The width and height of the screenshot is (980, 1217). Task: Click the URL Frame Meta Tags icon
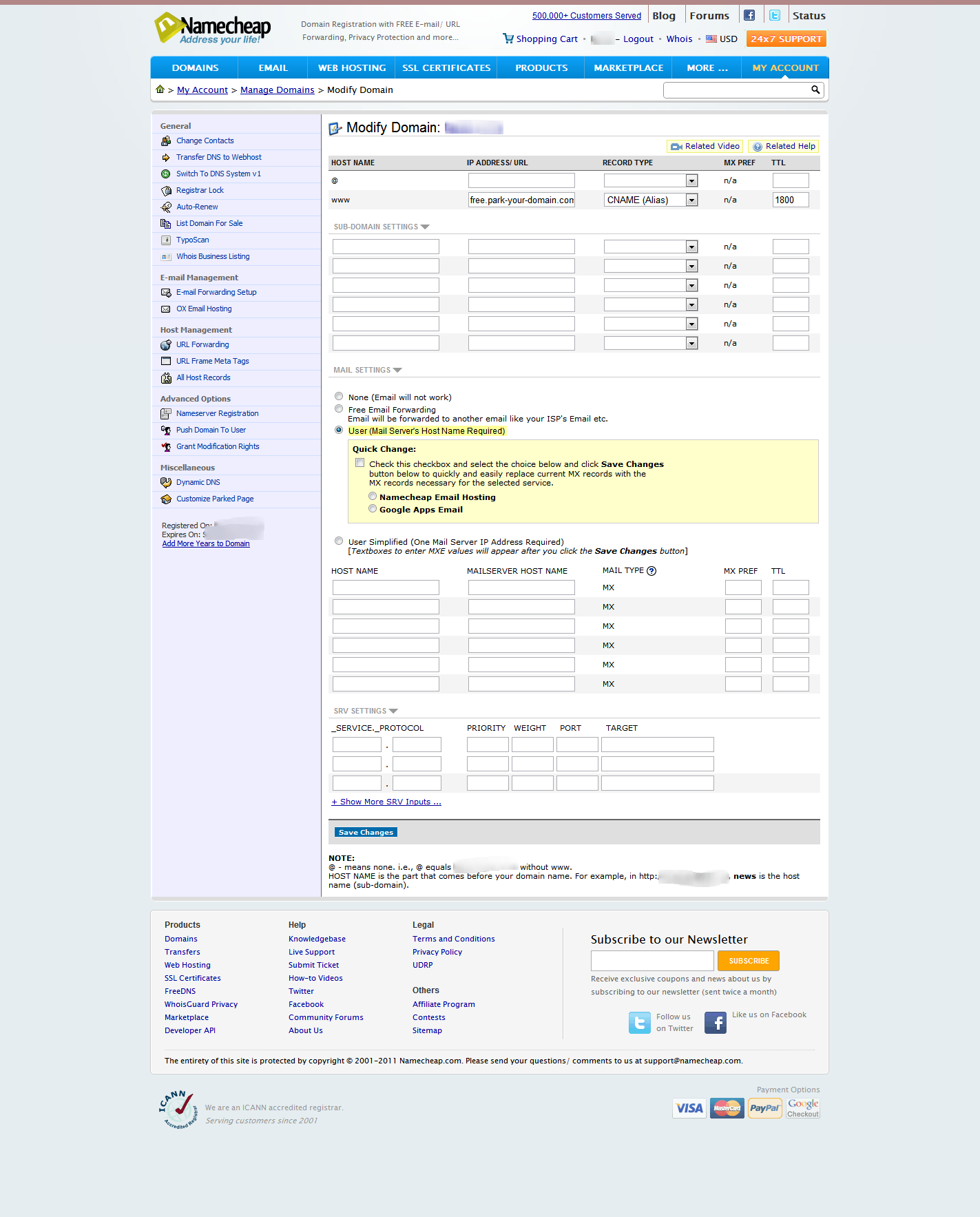tap(166, 361)
